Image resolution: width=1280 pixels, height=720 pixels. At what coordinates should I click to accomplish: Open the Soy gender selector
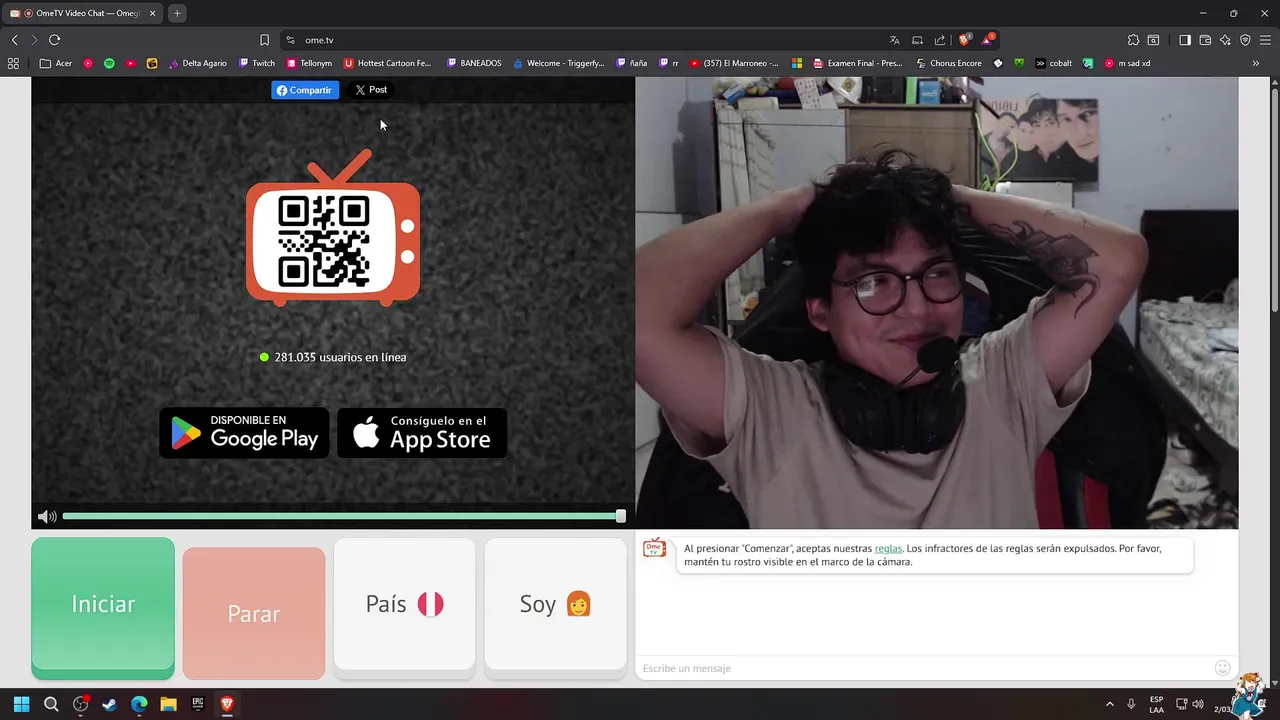(x=555, y=605)
